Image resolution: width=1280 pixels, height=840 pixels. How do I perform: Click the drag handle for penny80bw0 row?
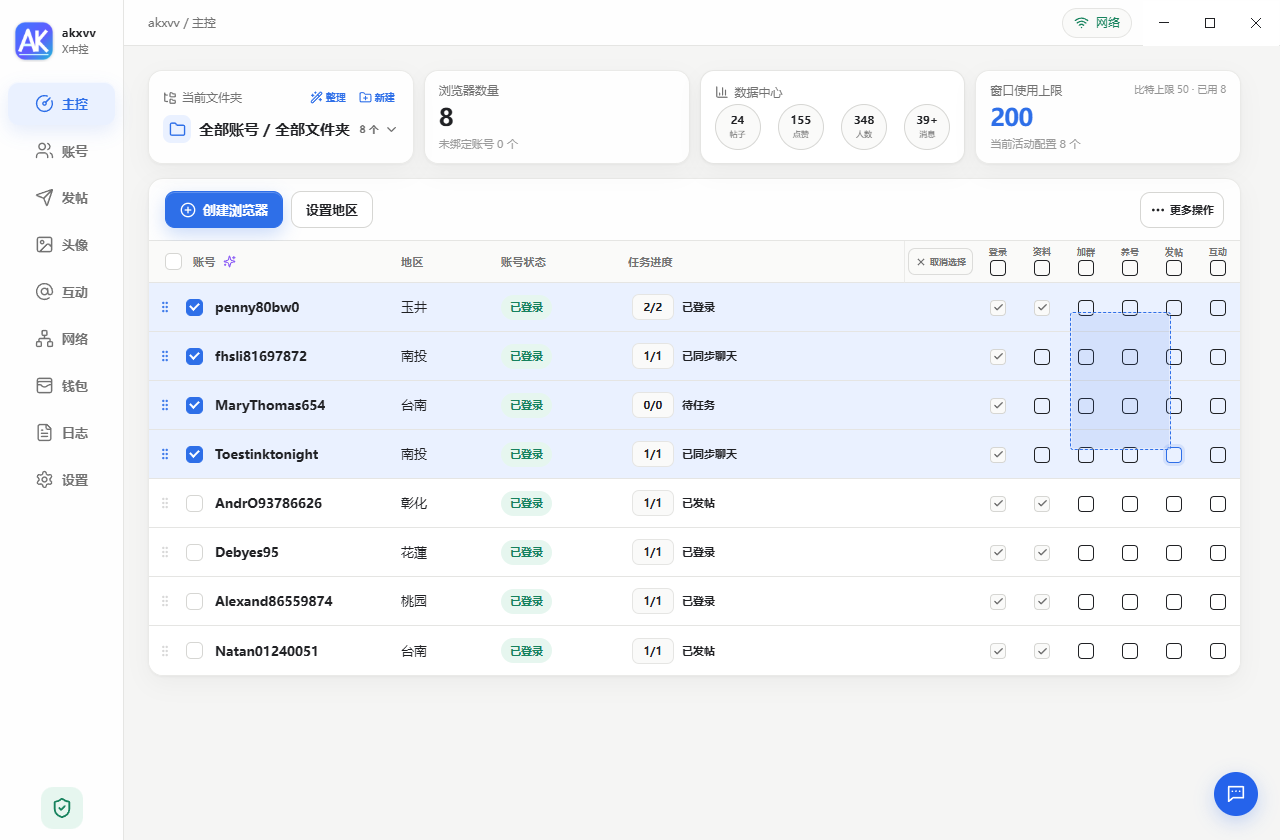(166, 307)
